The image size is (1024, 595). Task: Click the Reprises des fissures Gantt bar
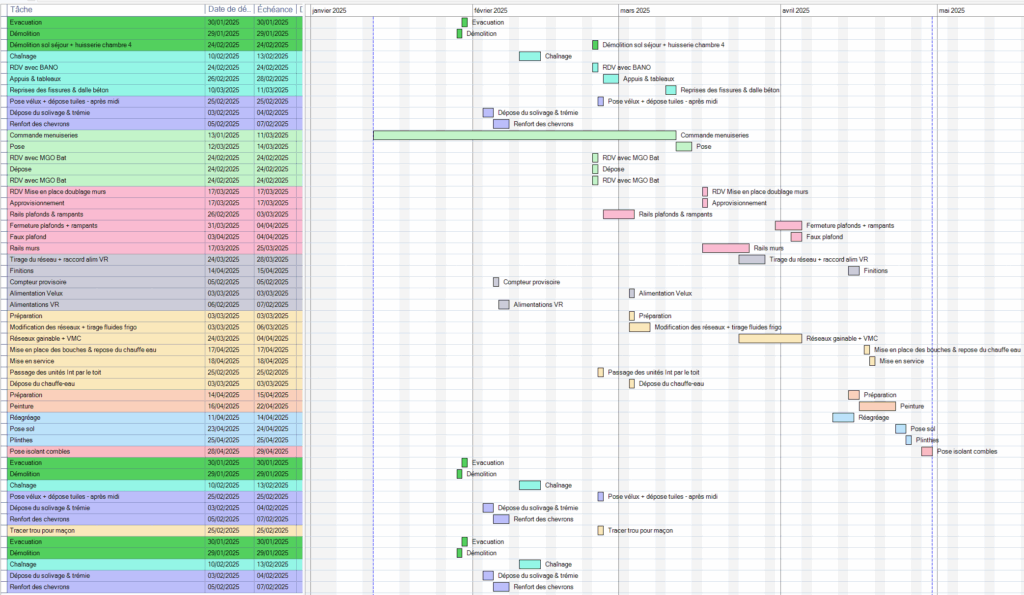[x=671, y=90]
